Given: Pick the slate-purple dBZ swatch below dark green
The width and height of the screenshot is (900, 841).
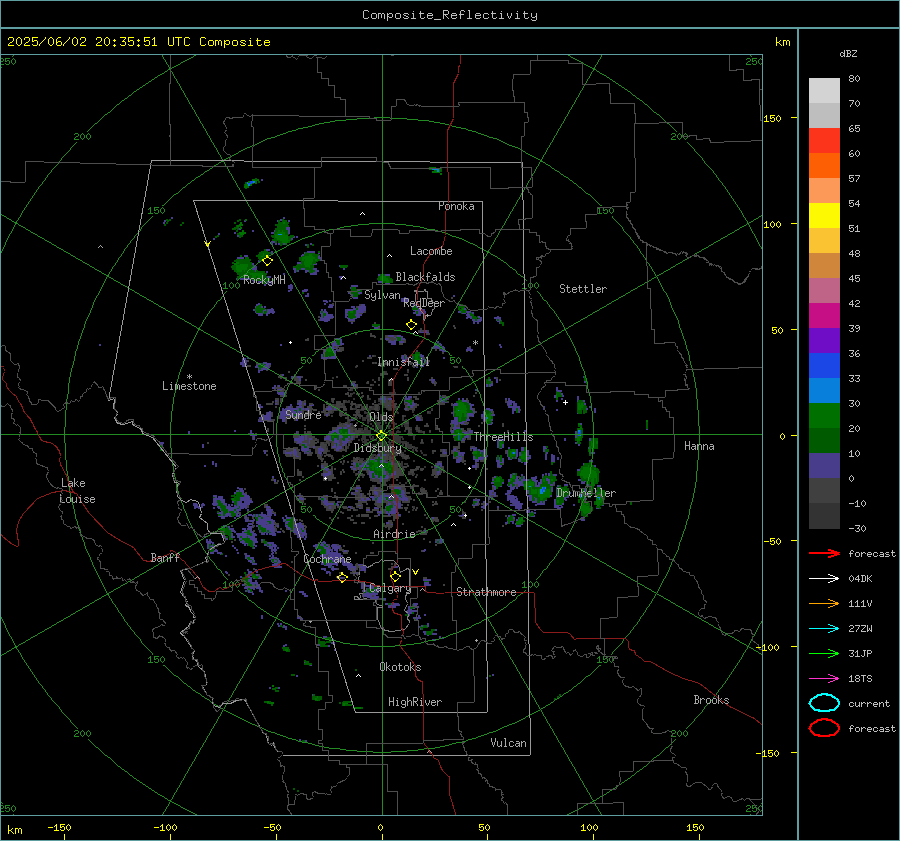Looking at the screenshot, I should tap(824, 465).
